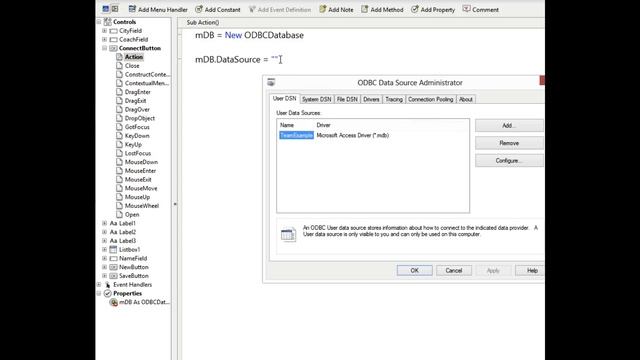Click the Remove data source button

pos(509,143)
